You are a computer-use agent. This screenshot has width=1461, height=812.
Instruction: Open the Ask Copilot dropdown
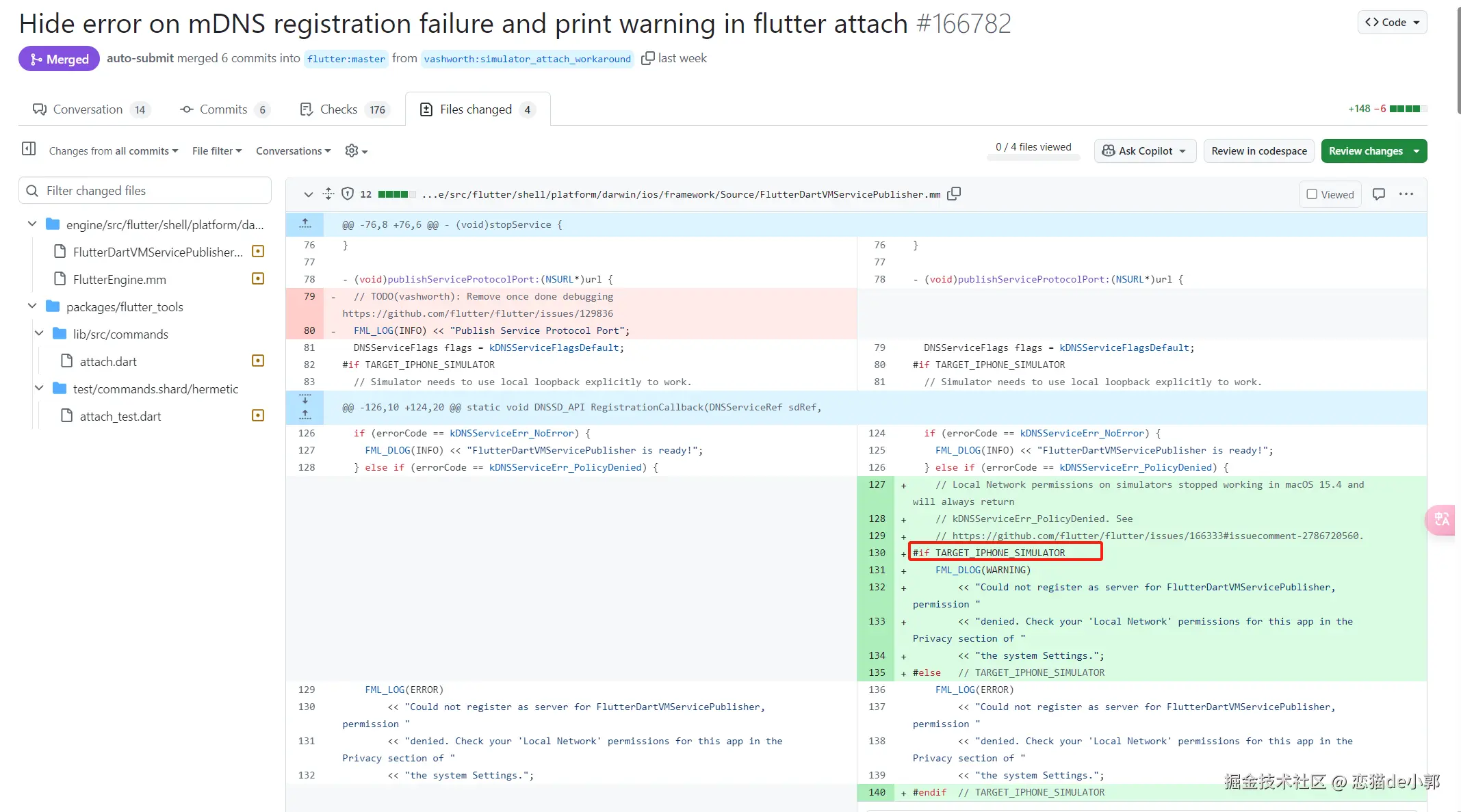1145,151
